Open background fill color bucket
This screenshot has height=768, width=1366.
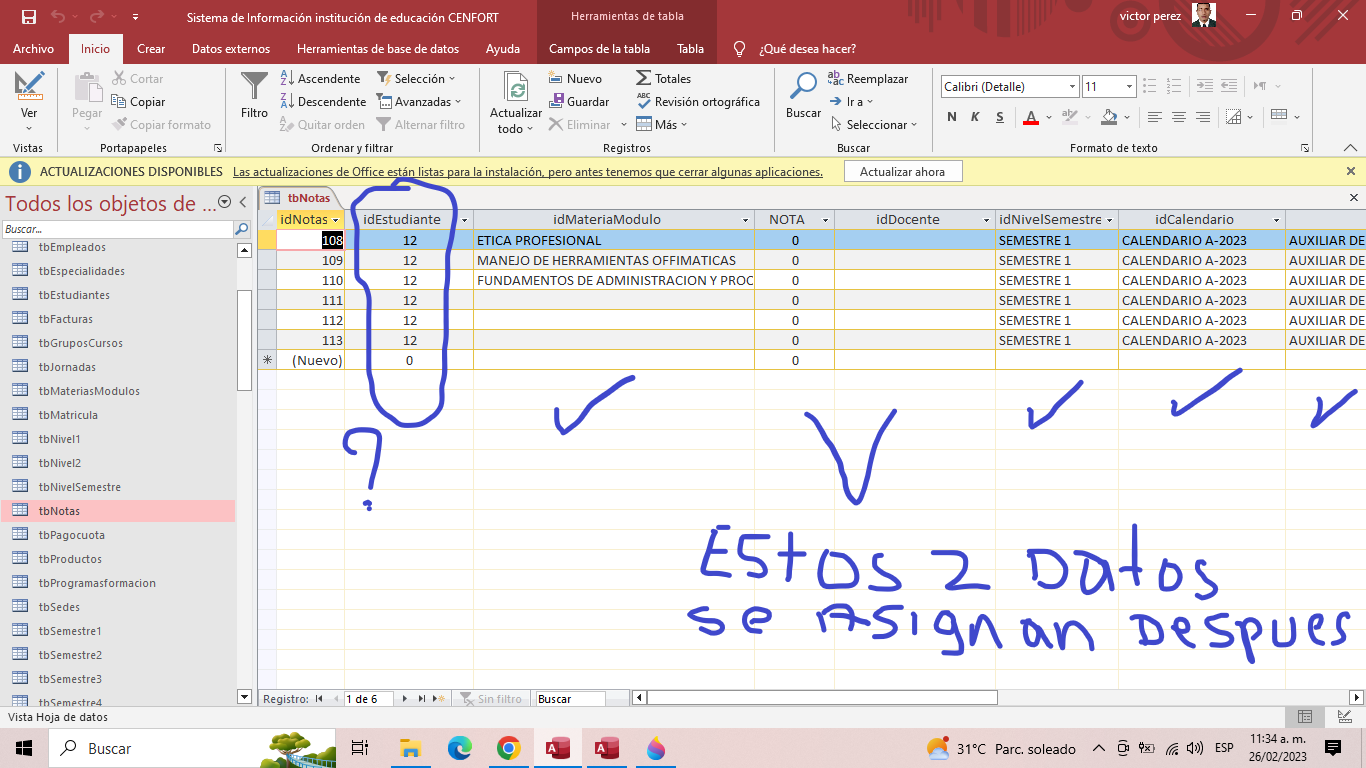pyautogui.click(x=1108, y=117)
